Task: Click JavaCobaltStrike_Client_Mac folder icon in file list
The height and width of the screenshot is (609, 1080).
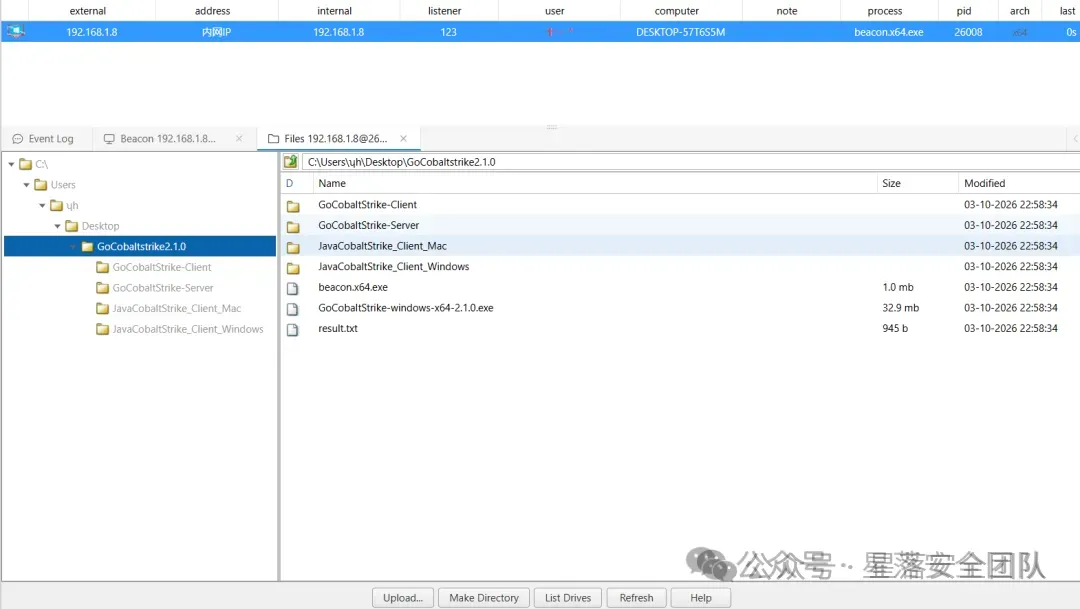Action: click(x=293, y=247)
